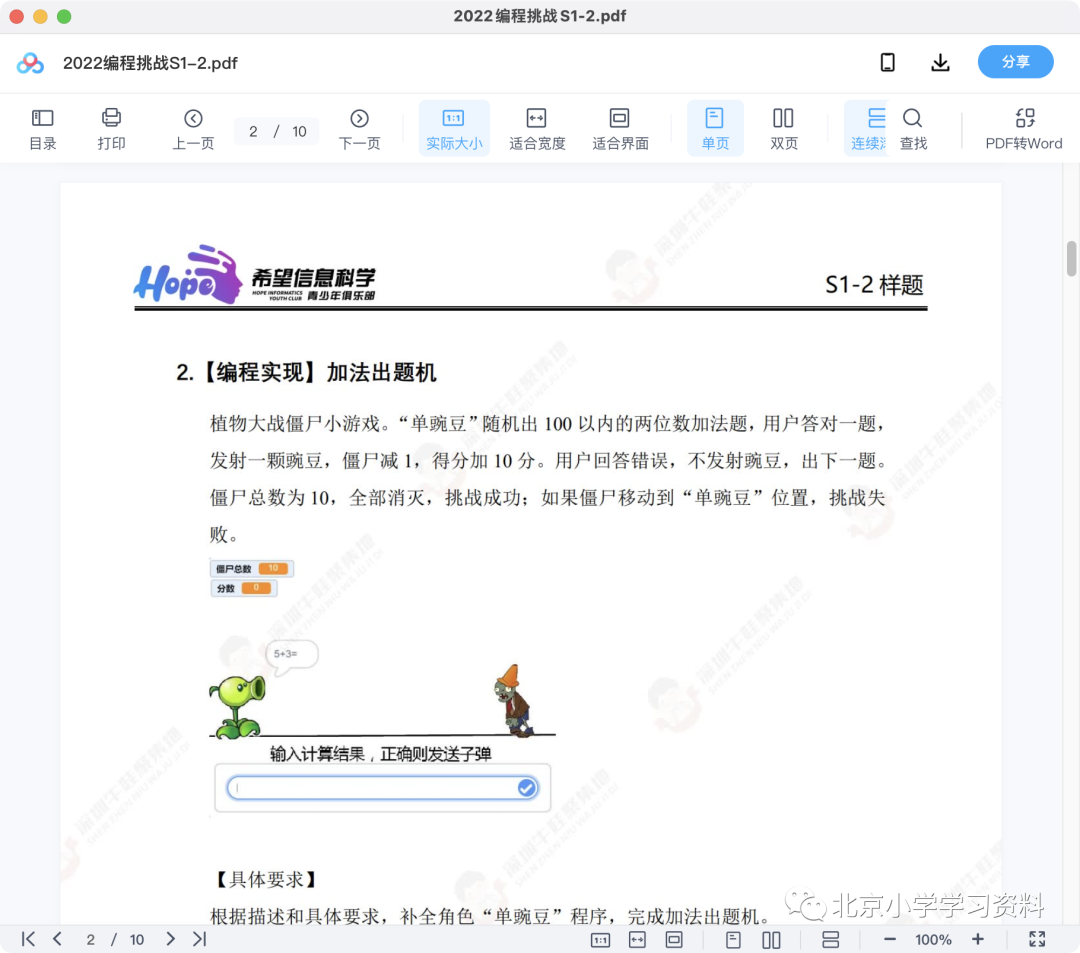The height and width of the screenshot is (953, 1080).
Task: Click the 【具体要求】 heading text
Action: (266, 879)
